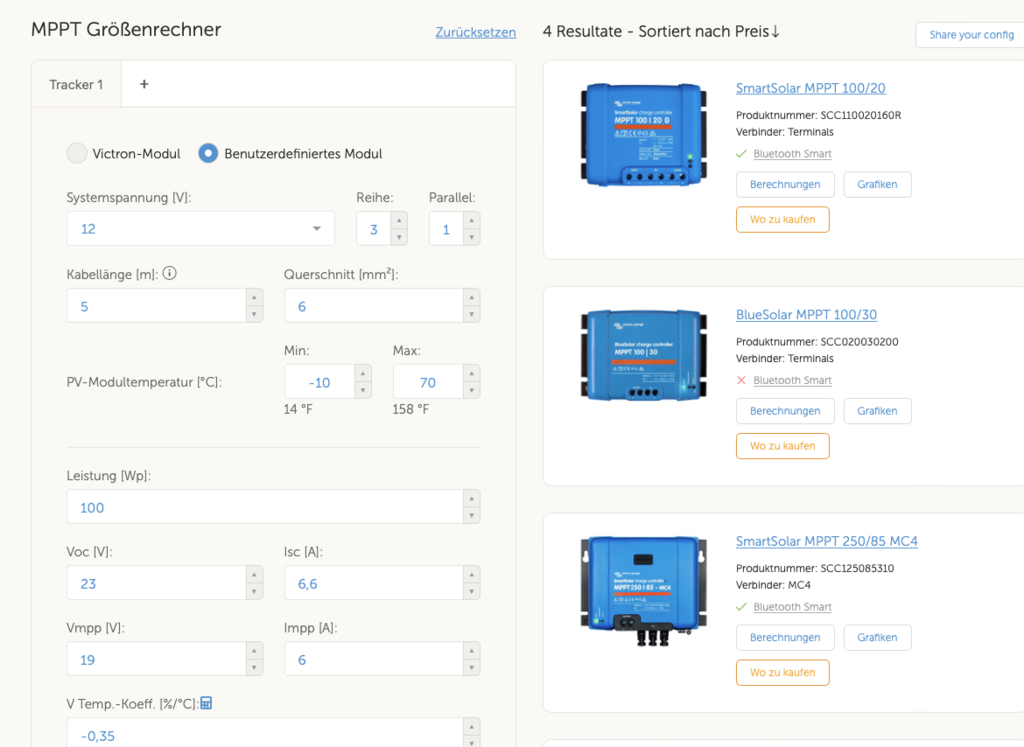The image size is (1024, 747).
Task: Click the text 'Verbinder: MC4'
Action: pyautogui.click(x=773, y=585)
